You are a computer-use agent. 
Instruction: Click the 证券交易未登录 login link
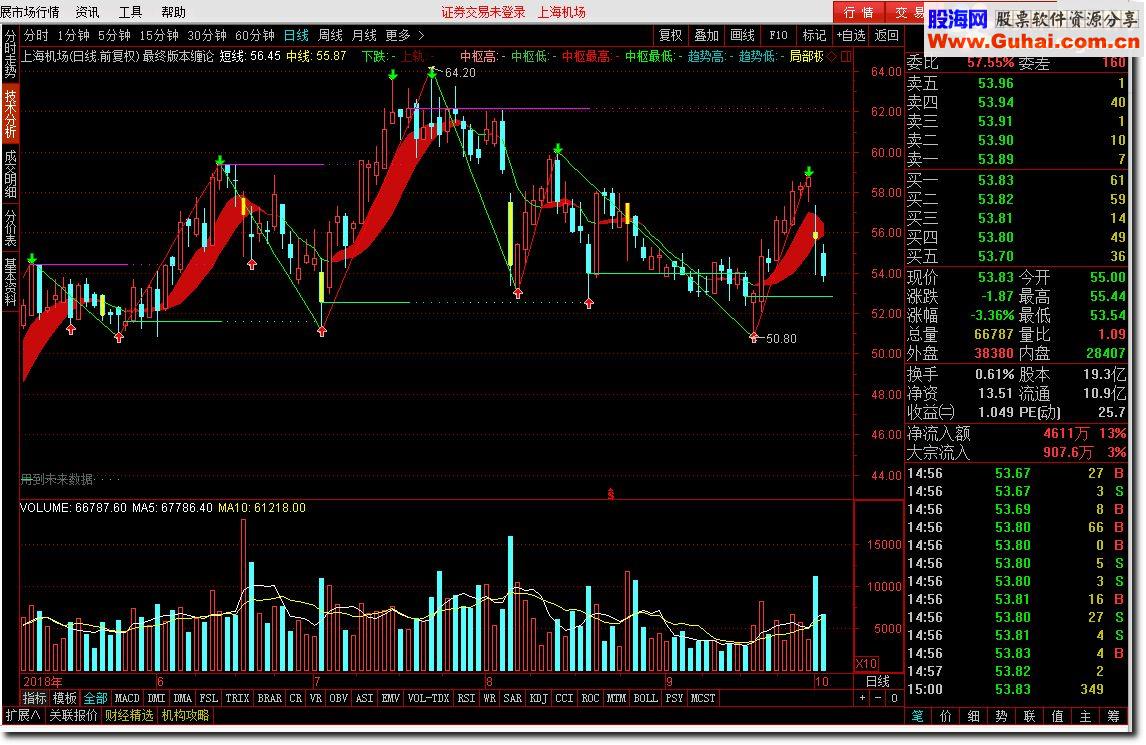[483, 12]
